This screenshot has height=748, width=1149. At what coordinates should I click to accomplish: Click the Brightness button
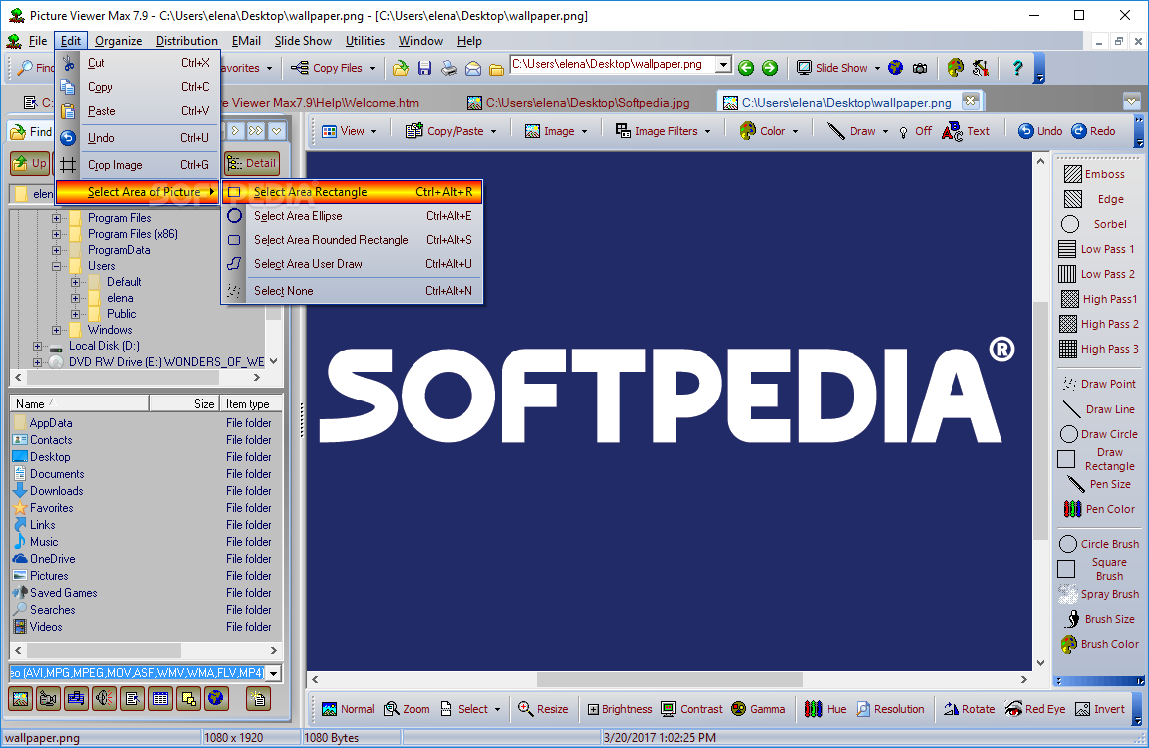click(620, 708)
